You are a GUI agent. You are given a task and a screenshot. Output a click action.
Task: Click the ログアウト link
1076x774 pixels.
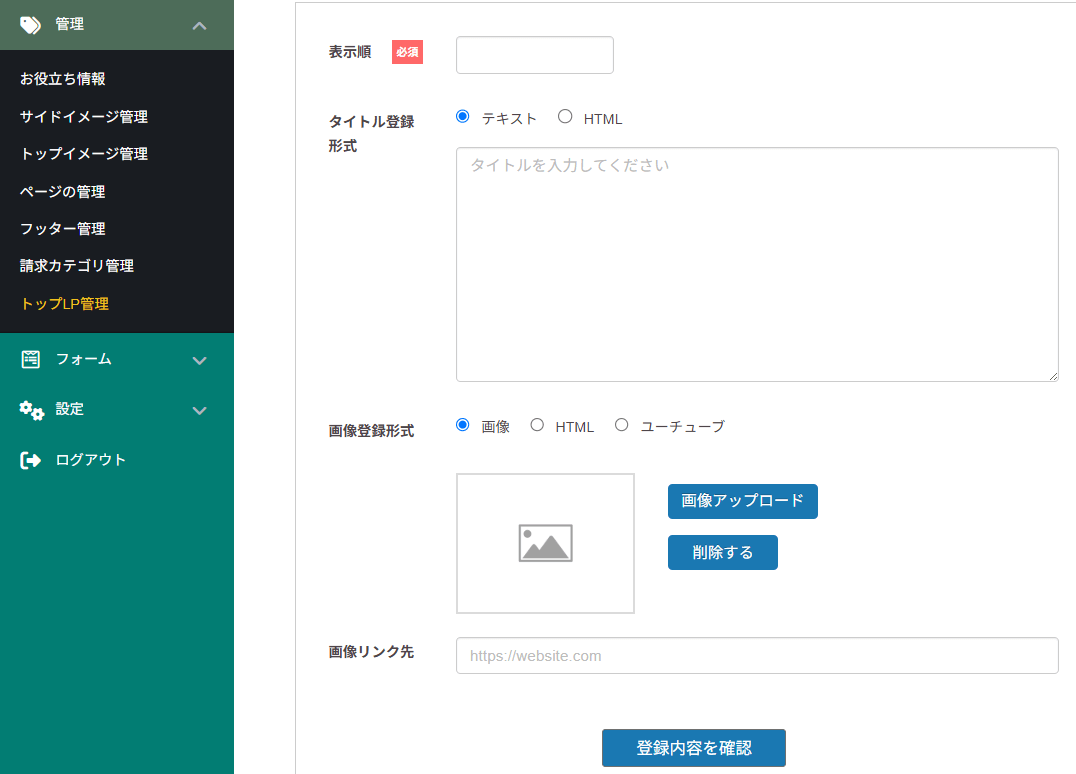click(x=91, y=460)
